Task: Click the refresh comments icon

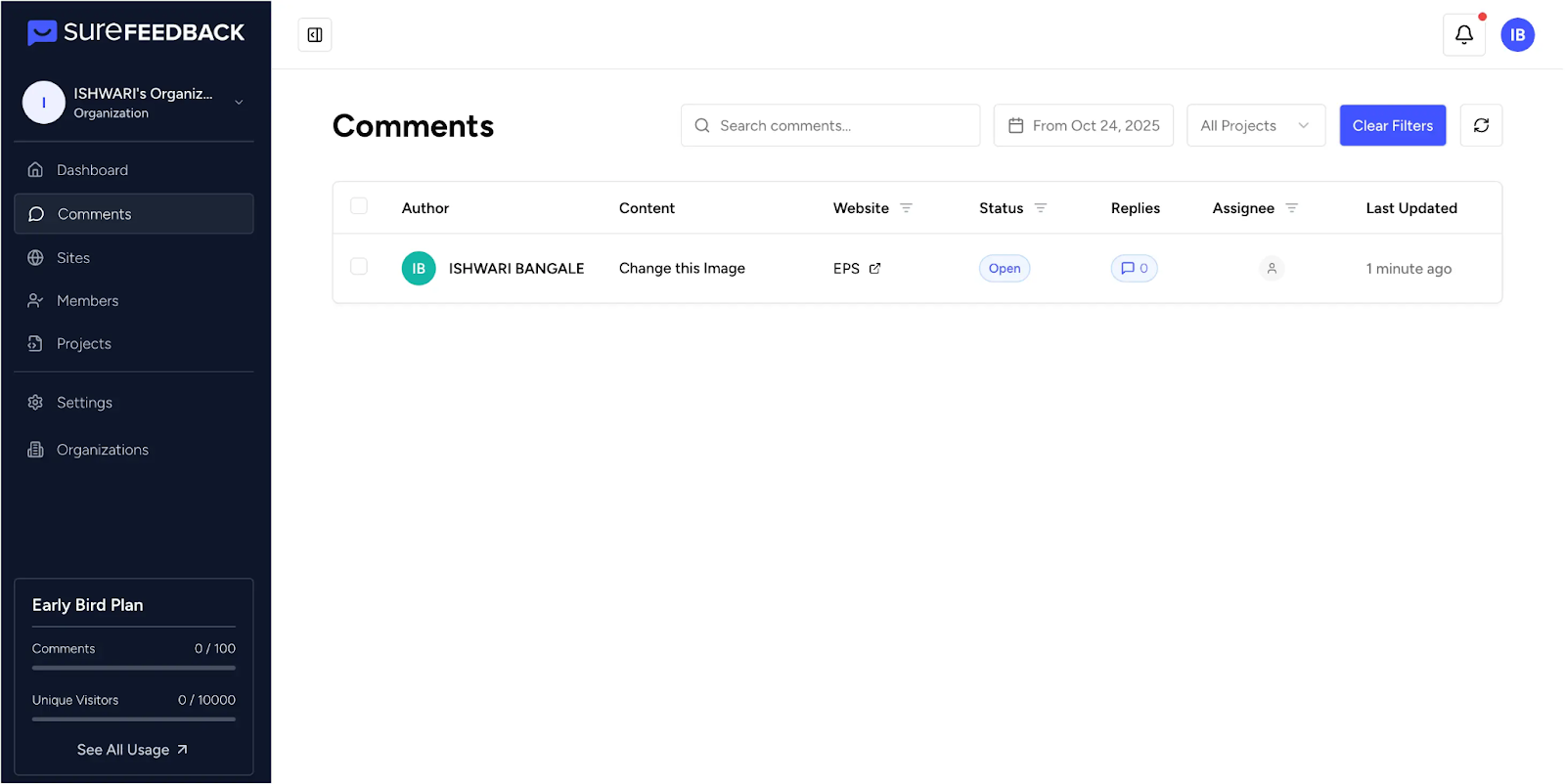Action: 1481,125
